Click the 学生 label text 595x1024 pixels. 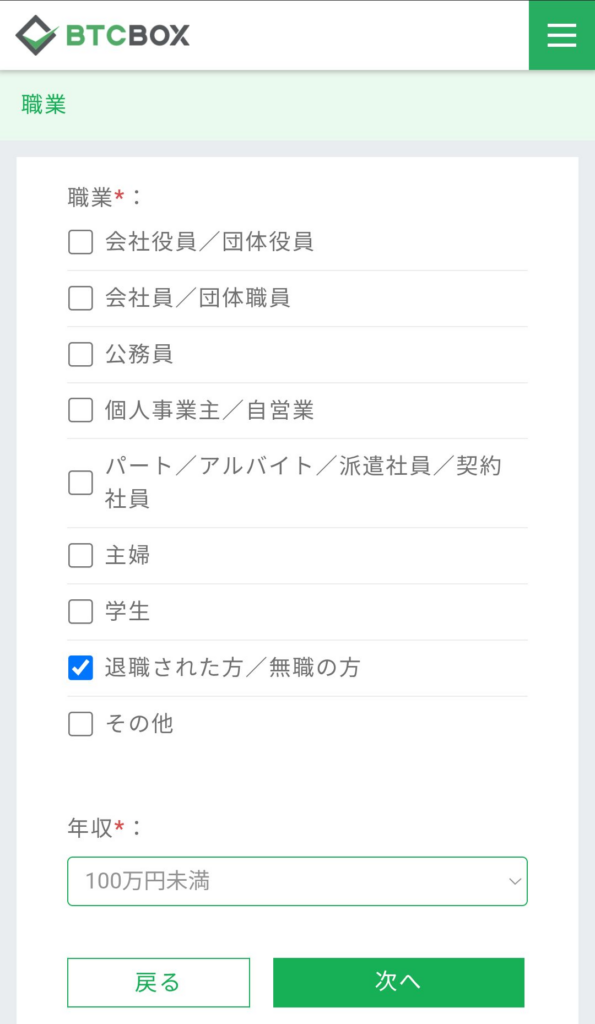pos(127,611)
